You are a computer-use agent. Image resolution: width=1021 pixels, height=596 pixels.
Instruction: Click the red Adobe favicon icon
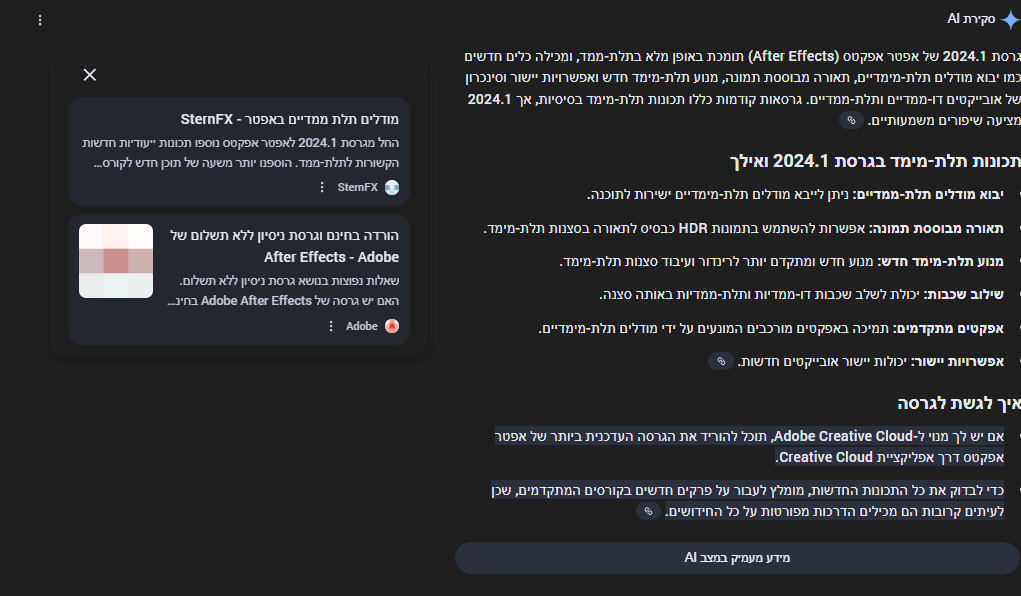392,326
